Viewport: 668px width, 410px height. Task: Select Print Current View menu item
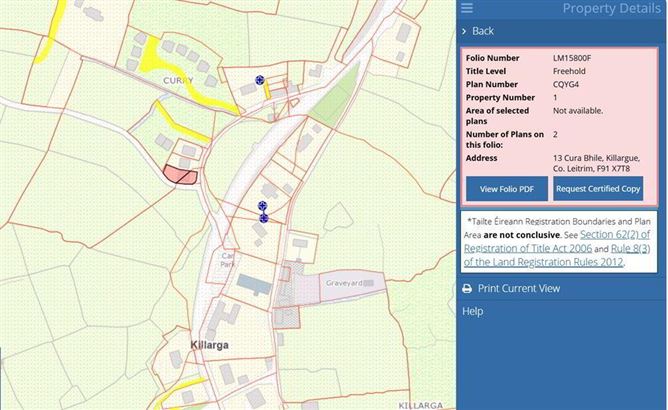point(518,289)
